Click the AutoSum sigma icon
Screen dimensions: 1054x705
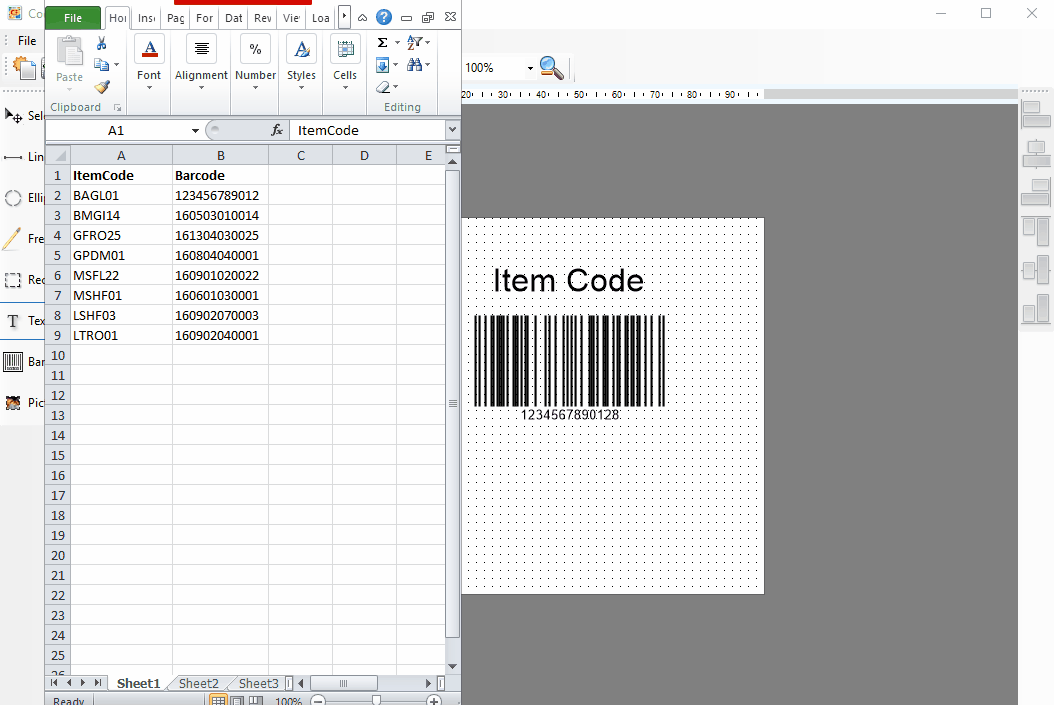382,42
